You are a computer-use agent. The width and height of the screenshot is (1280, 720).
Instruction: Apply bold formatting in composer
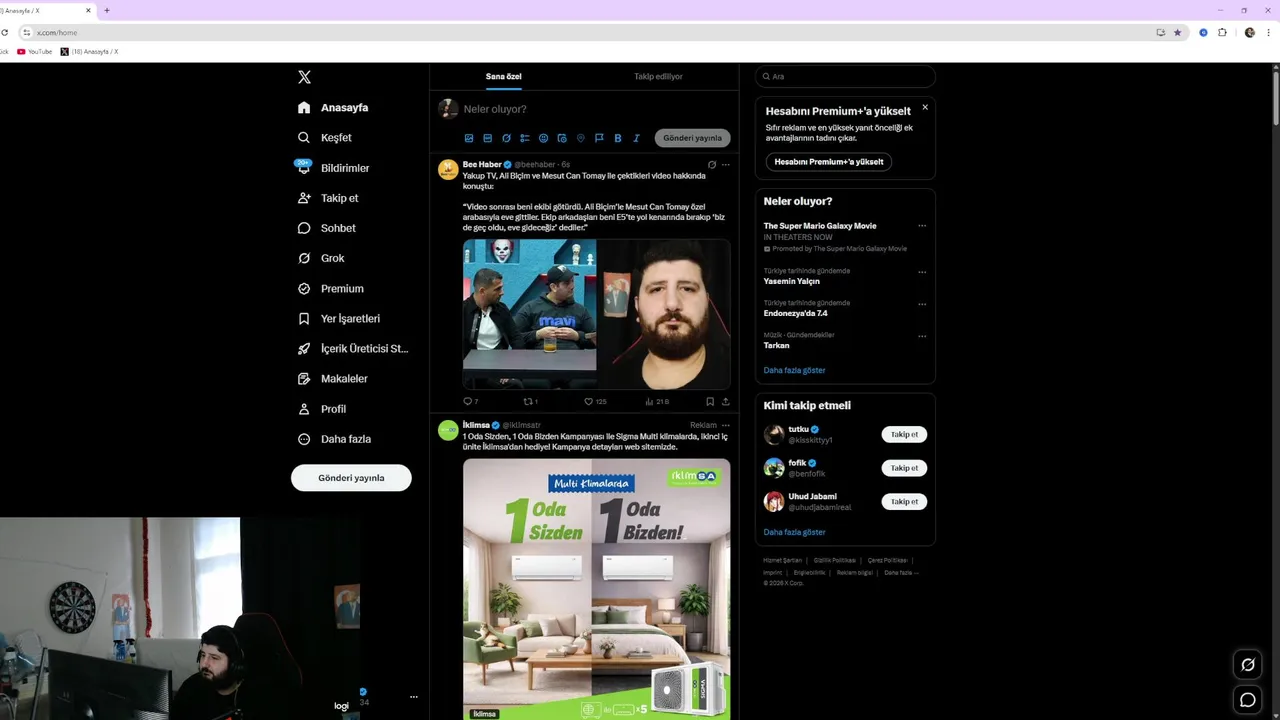point(618,138)
